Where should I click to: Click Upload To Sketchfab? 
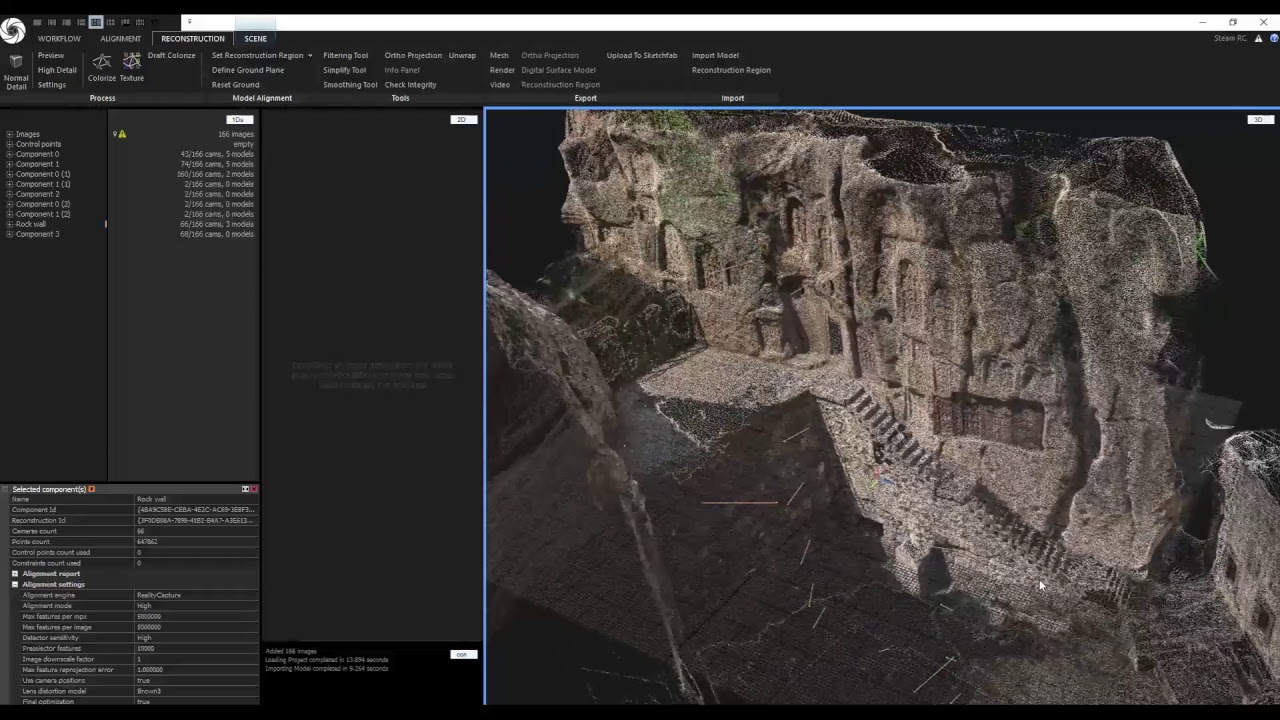coord(641,56)
